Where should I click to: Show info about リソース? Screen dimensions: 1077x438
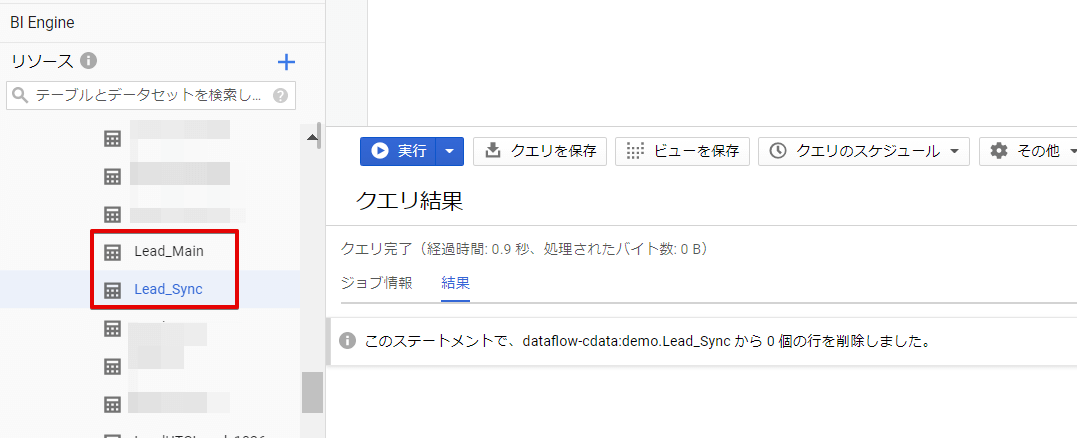pyautogui.click(x=88, y=61)
